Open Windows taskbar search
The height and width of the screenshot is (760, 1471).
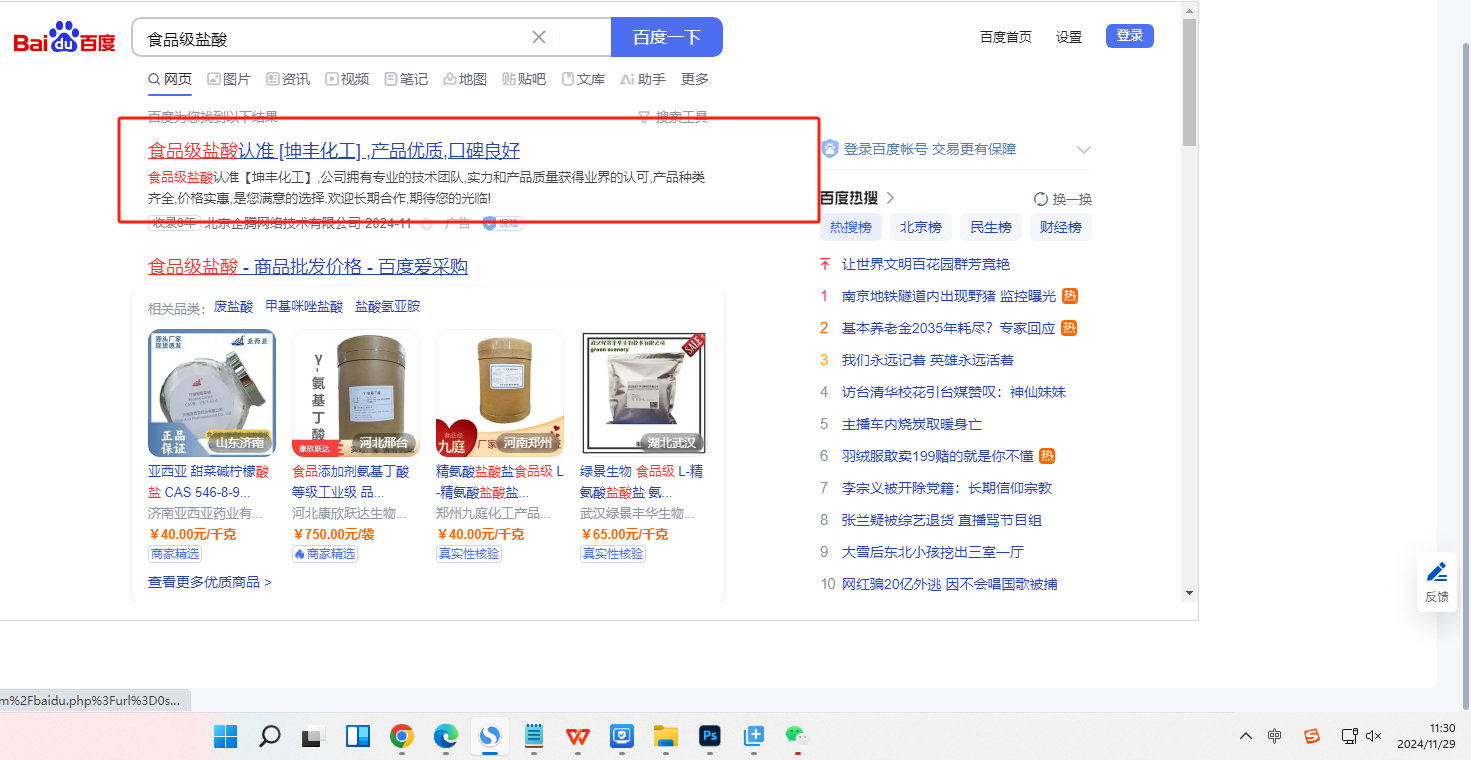point(269,737)
